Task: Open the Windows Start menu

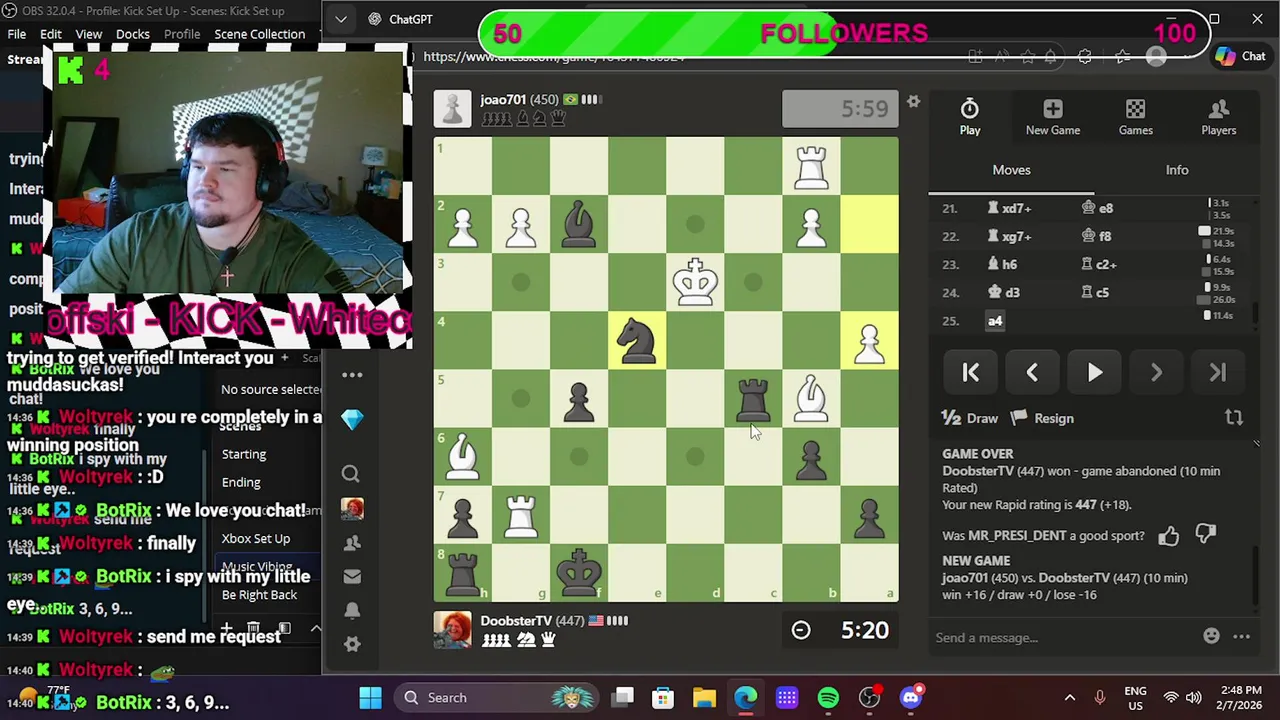Action: tap(370, 698)
